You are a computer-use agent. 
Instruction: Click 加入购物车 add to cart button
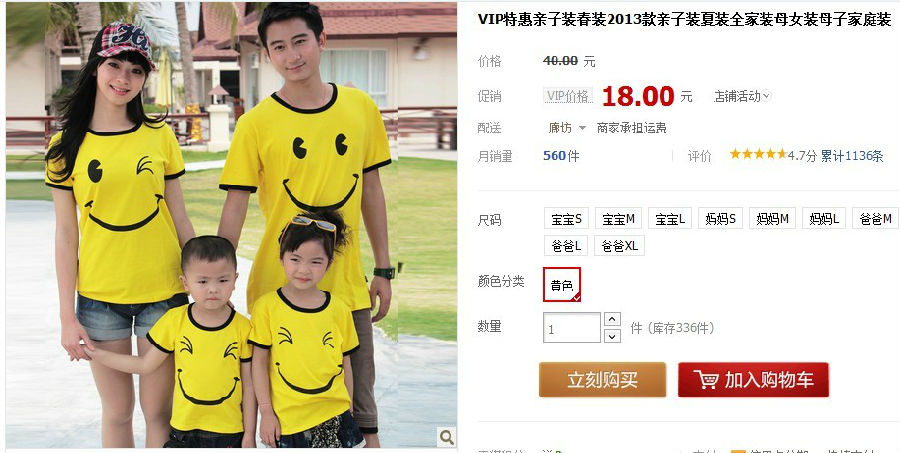753,380
